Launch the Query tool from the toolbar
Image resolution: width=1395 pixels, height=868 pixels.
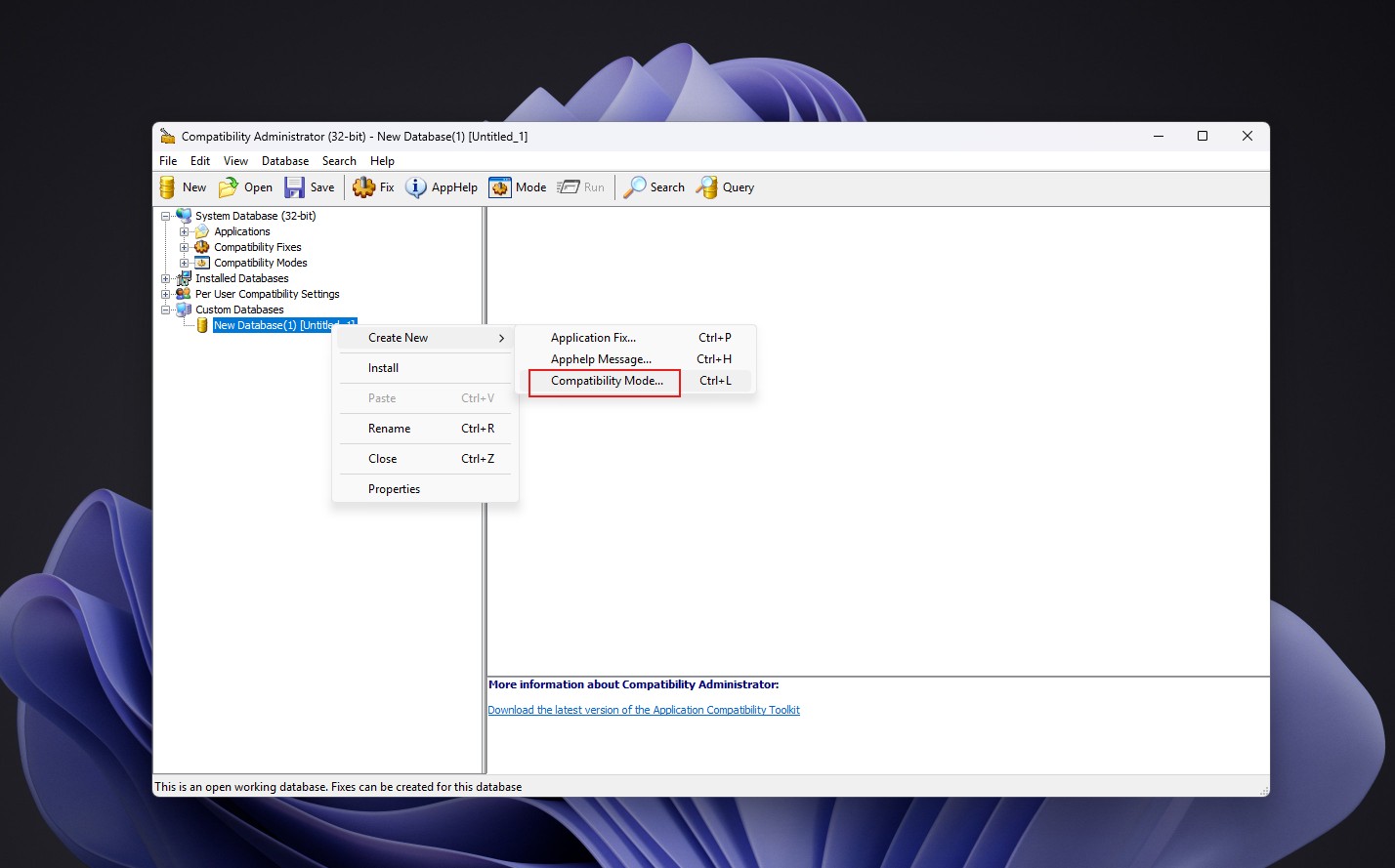point(706,187)
